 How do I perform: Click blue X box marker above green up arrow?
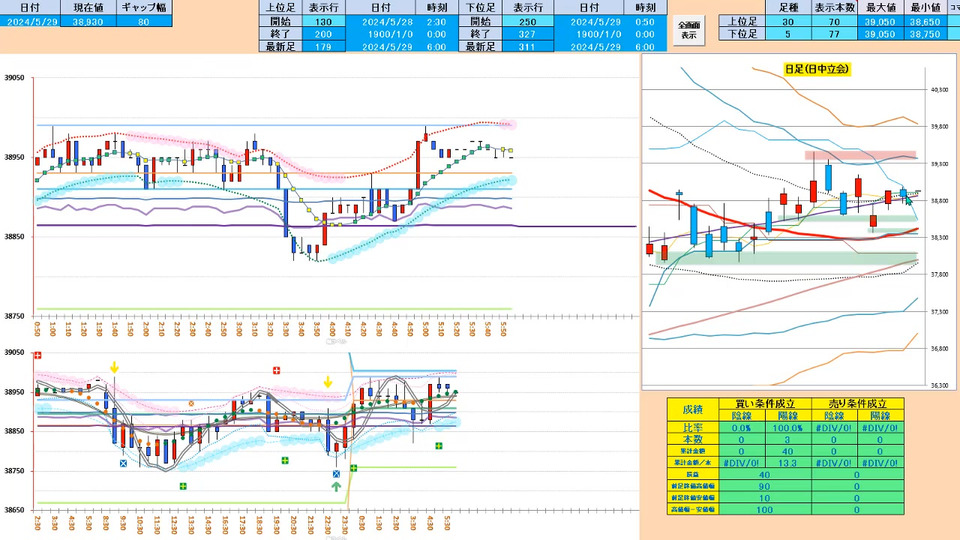[336, 474]
